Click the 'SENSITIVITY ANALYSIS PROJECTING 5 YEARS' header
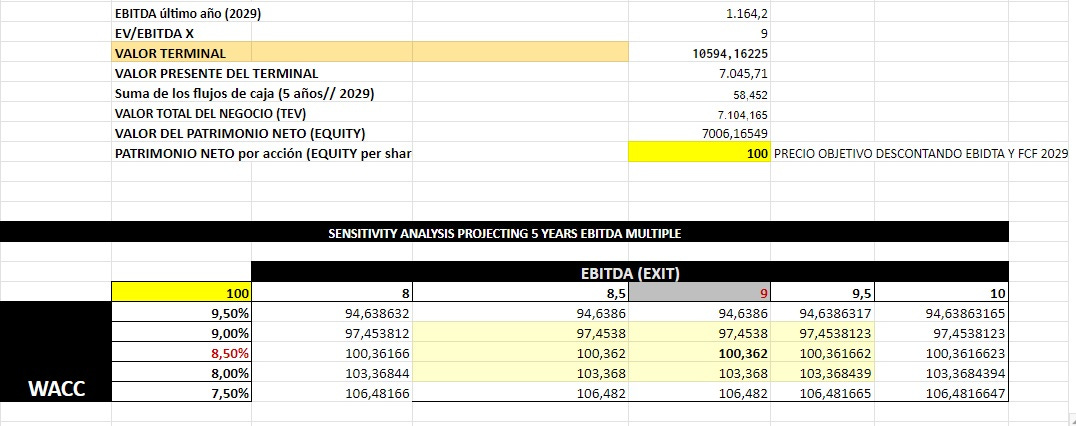 (504, 233)
